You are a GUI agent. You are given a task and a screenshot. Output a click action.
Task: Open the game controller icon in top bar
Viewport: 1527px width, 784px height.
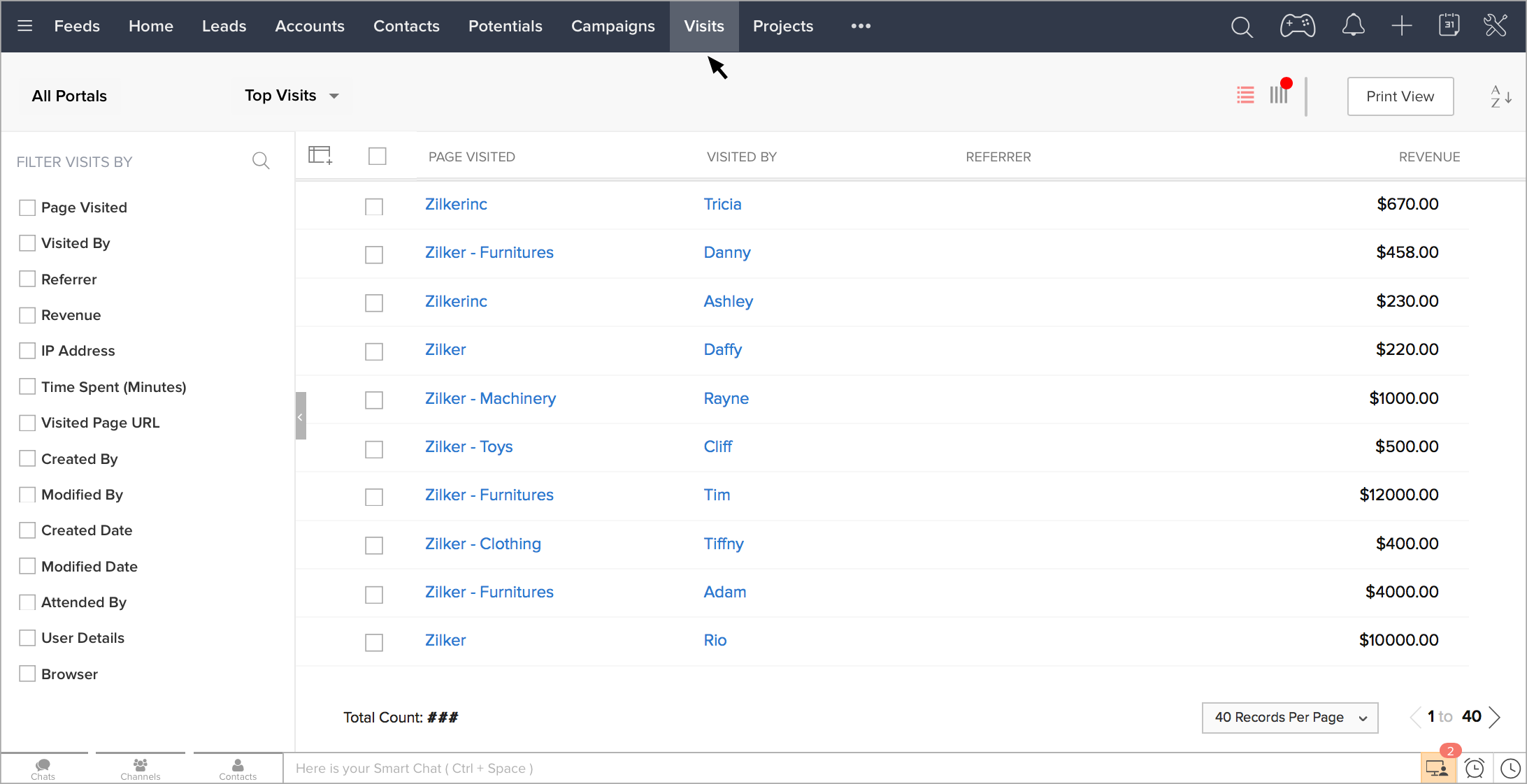(x=1298, y=27)
